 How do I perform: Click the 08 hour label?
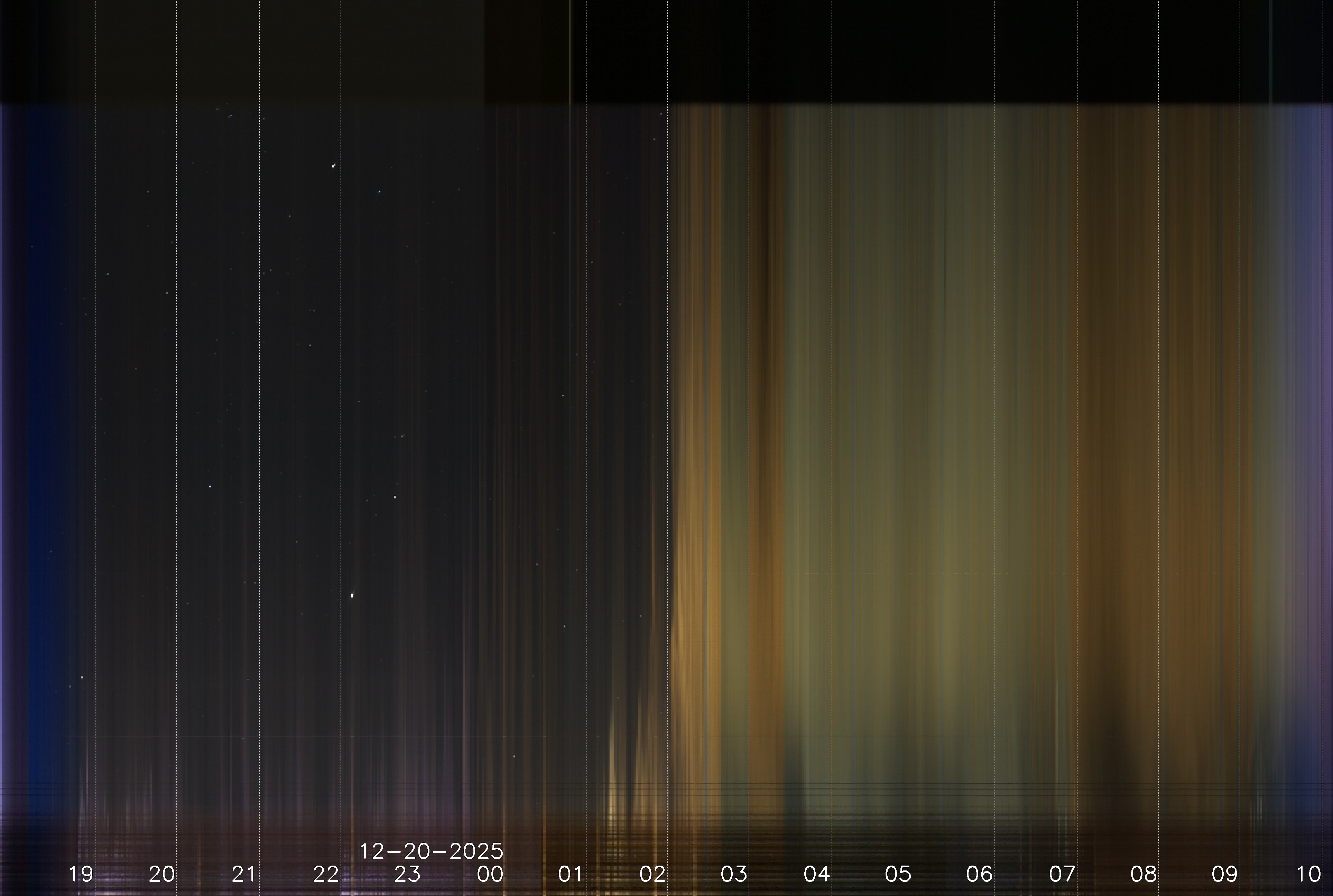tap(1143, 874)
